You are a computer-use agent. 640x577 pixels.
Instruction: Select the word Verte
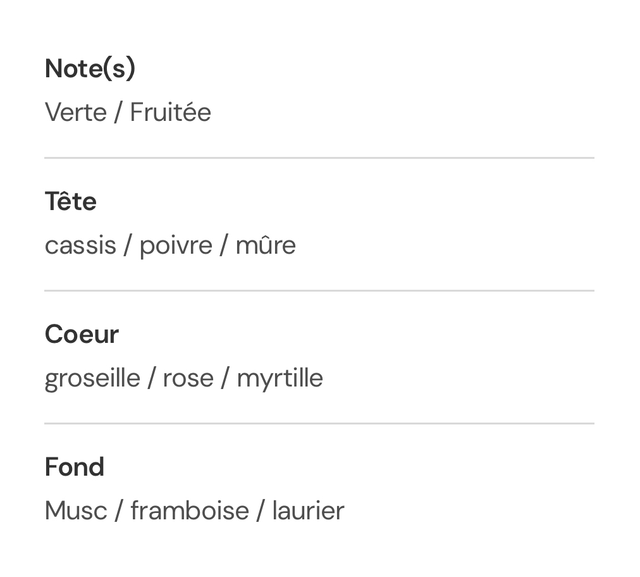tap(75, 112)
